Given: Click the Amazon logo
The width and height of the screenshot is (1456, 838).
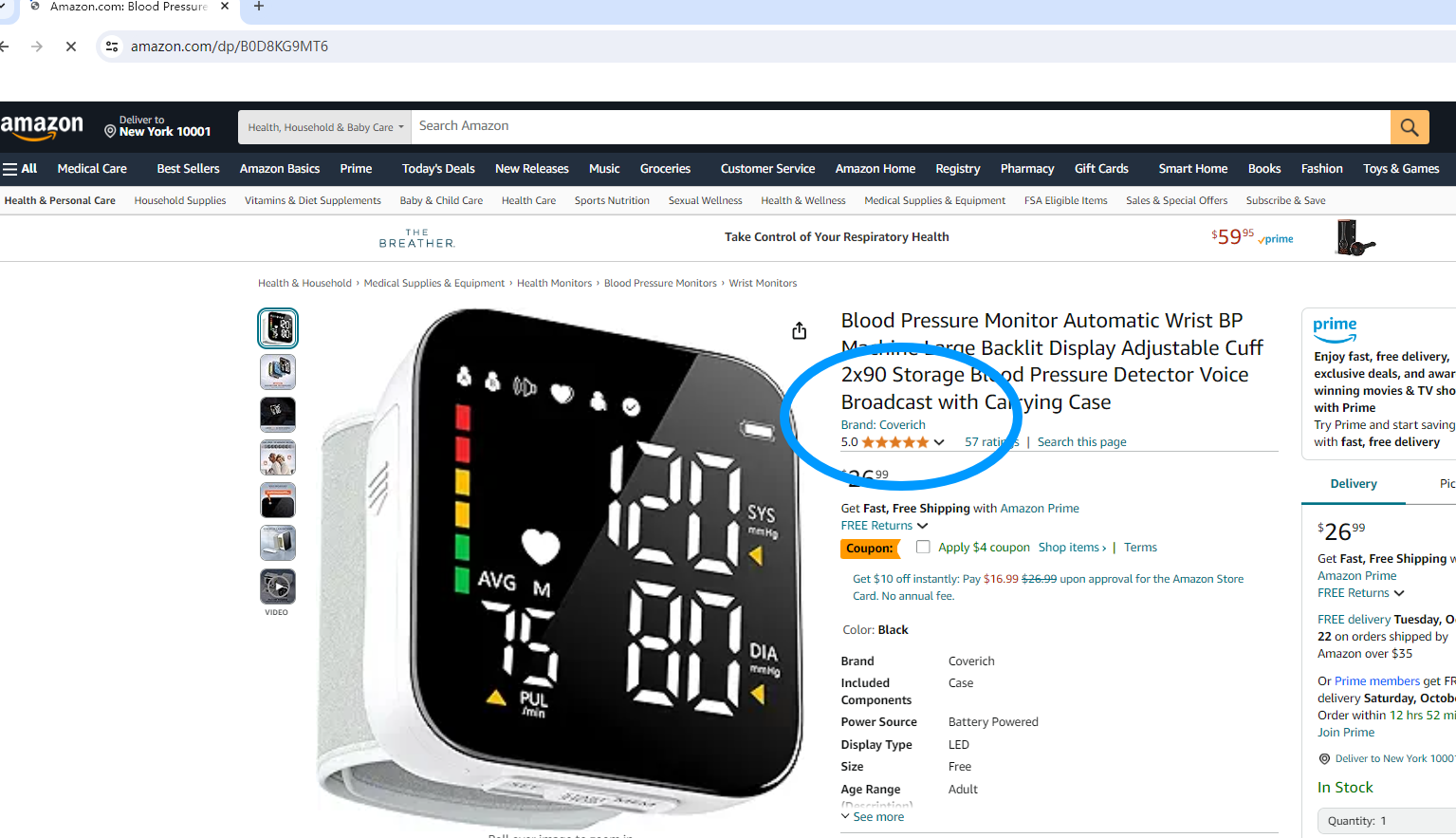Looking at the screenshot, I should click(x=43, y=126).
